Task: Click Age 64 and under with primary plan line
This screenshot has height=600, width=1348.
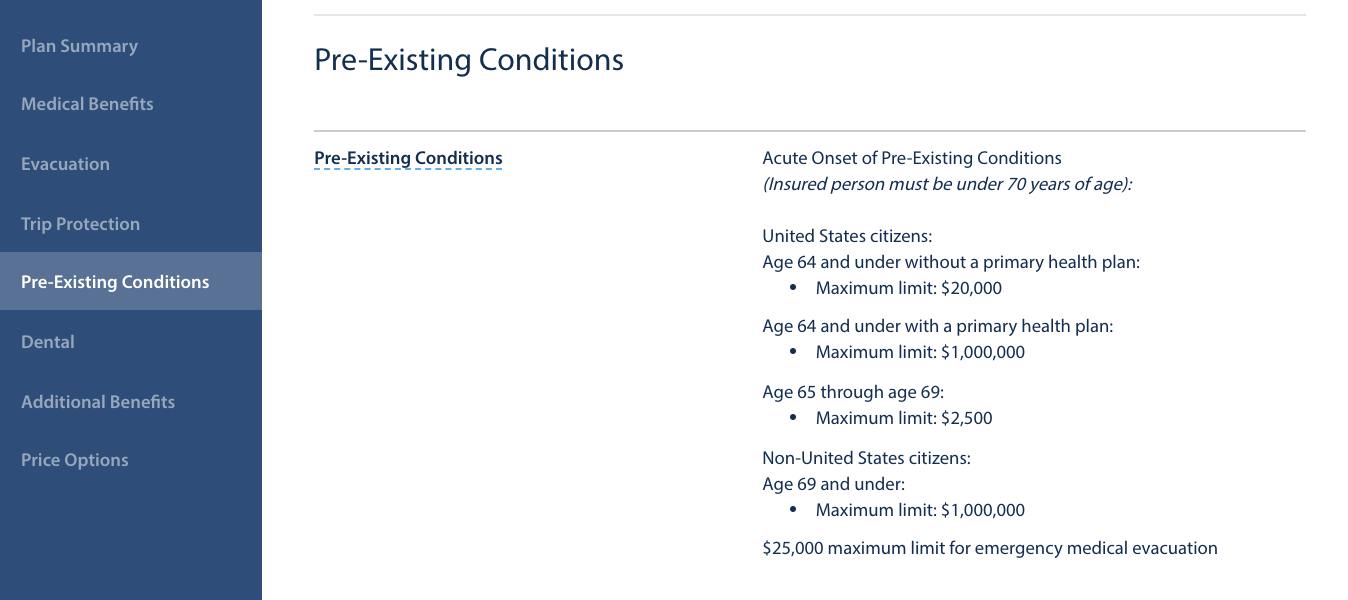Action: 938,326
